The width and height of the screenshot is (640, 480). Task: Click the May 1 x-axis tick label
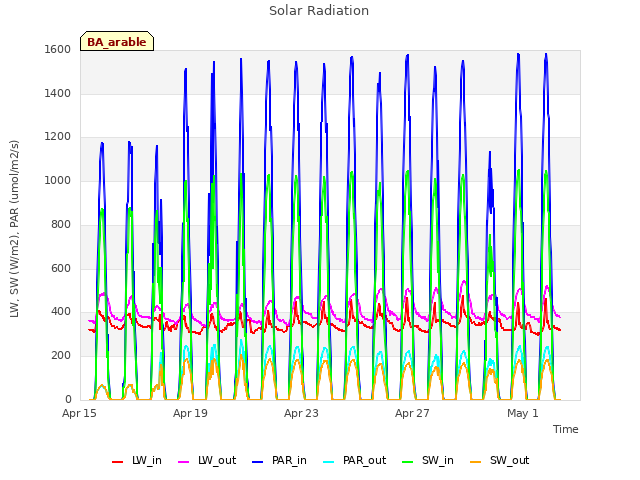pos(523,413)
